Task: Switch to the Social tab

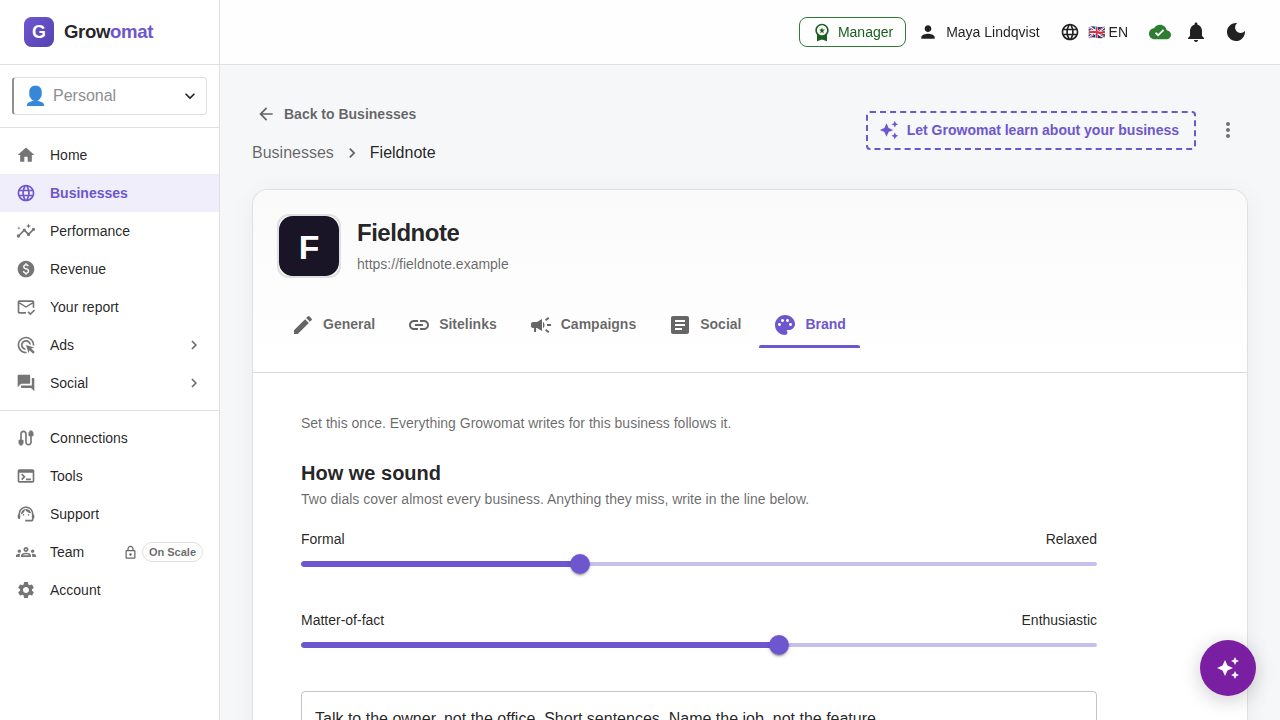Action: [x=706, y=324]
